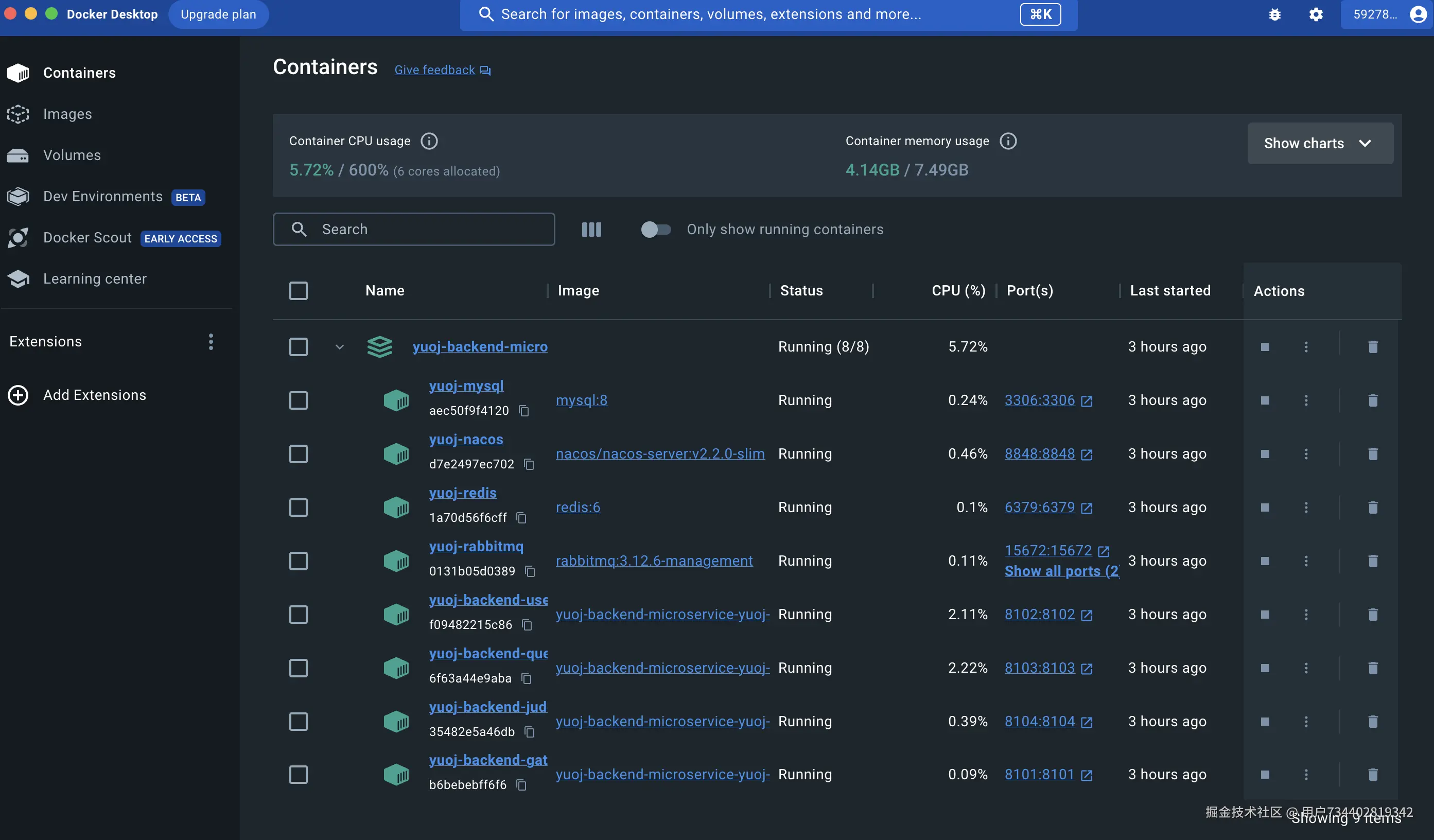Image resolution: width=1434 pixels, height=840 pixels.
Task: Copy container ID 0131b05d0389
Action: [x=530, y=571]
